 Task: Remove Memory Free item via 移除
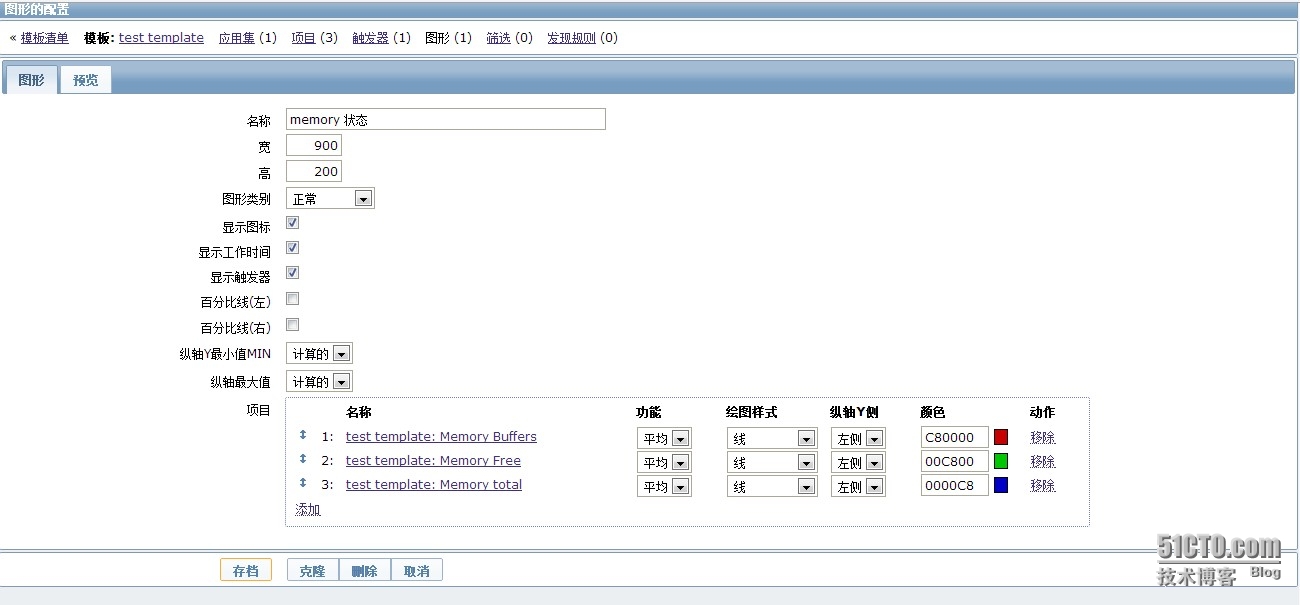(x=1042, y=461)
